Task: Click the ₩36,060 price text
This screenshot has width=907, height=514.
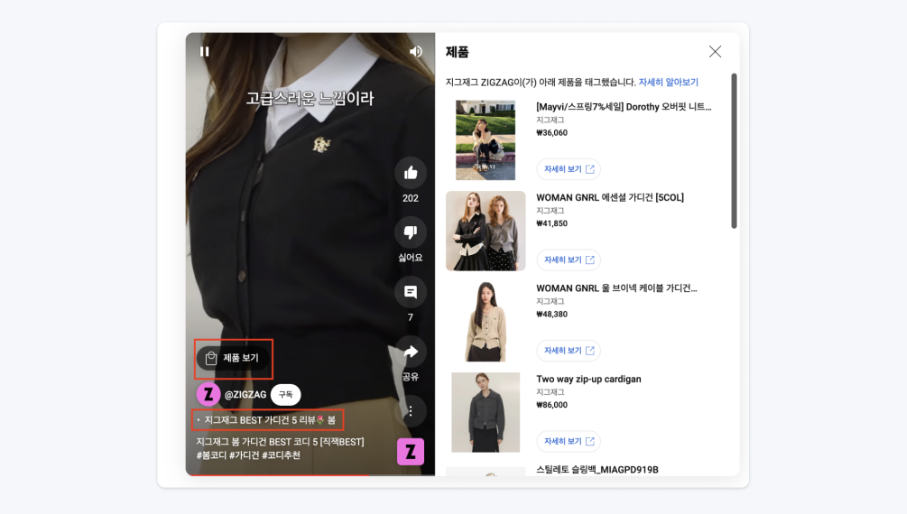Action: 552,132
